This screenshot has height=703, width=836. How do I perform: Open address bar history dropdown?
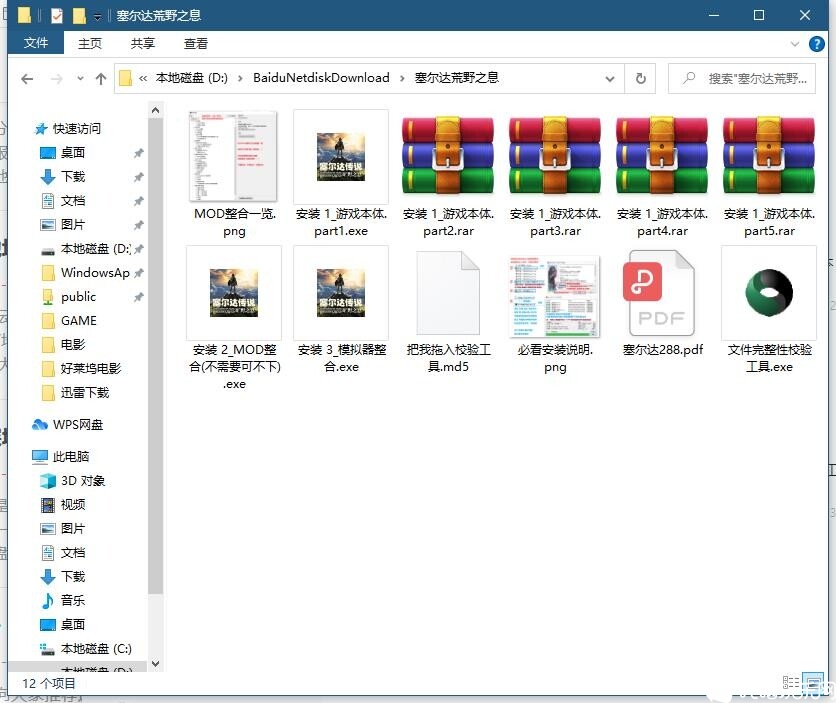[x=610, y=79]
